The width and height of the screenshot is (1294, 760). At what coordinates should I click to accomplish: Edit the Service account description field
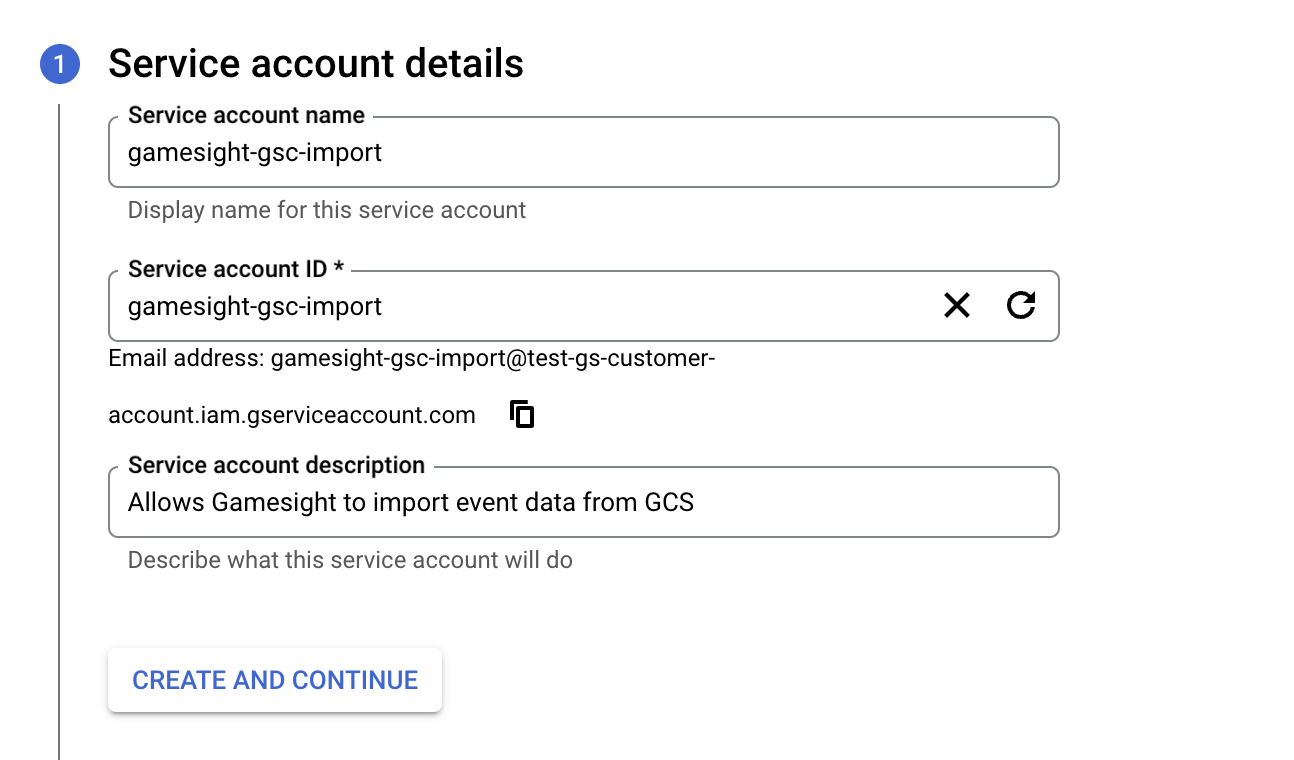tap(583, 502)
